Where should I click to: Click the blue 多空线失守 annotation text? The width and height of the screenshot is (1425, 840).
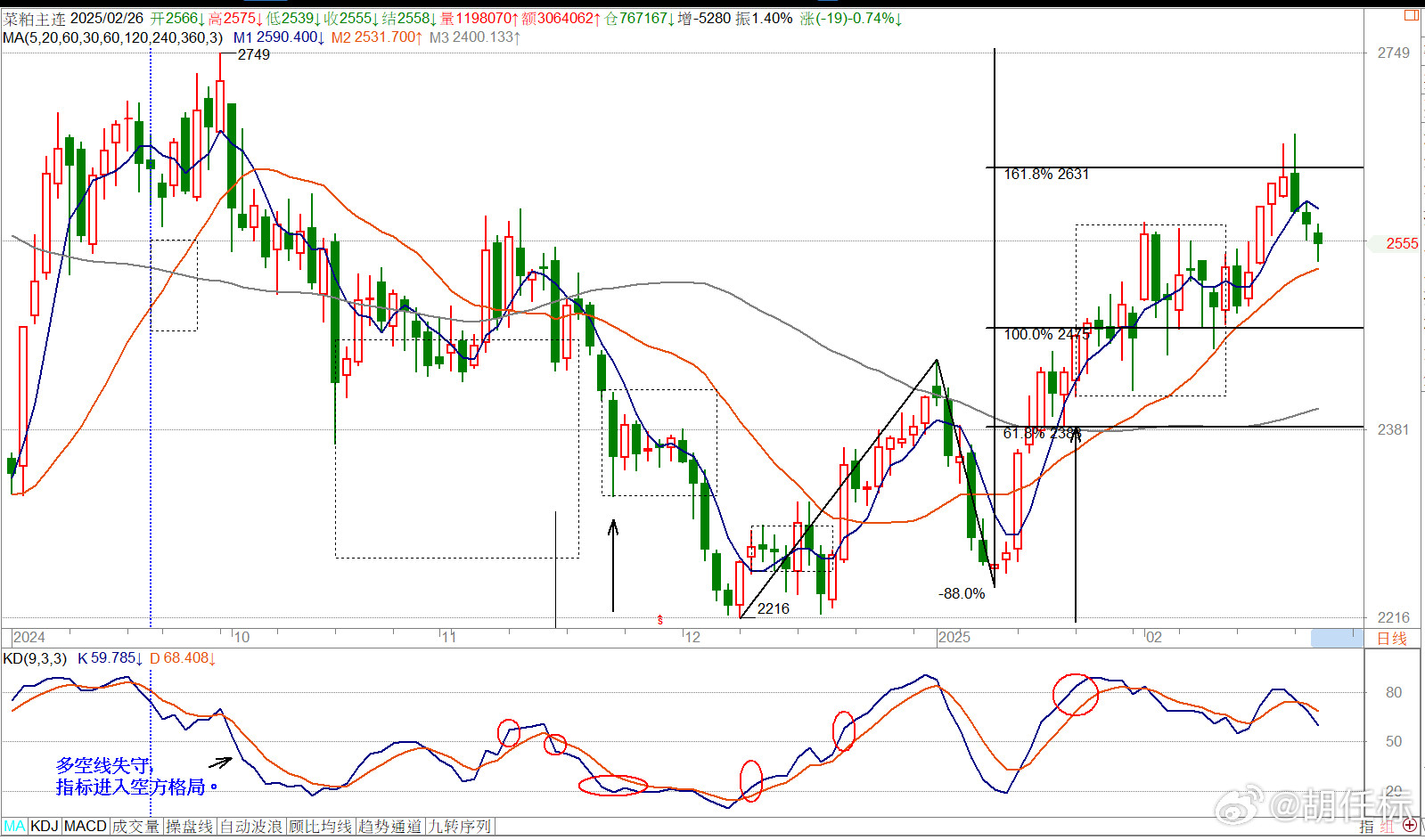[104, 765]
